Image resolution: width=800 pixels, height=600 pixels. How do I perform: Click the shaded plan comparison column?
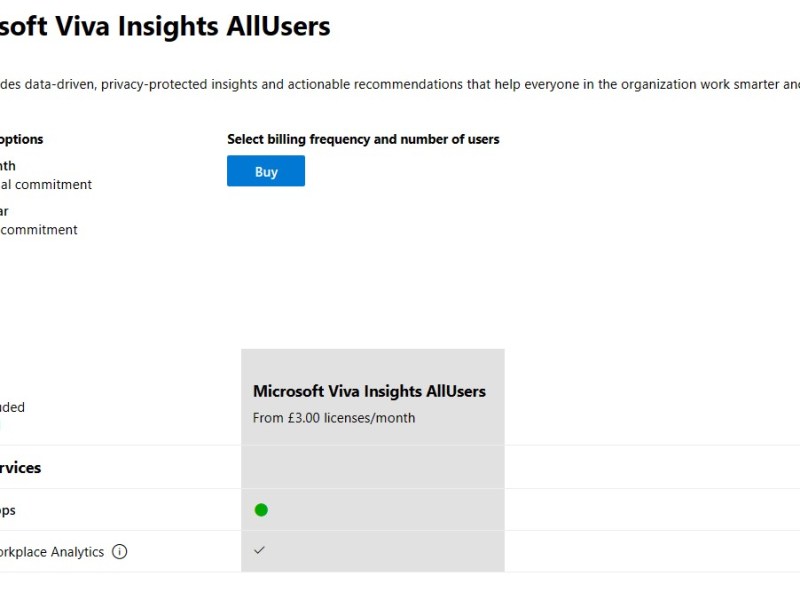point(372,460)
